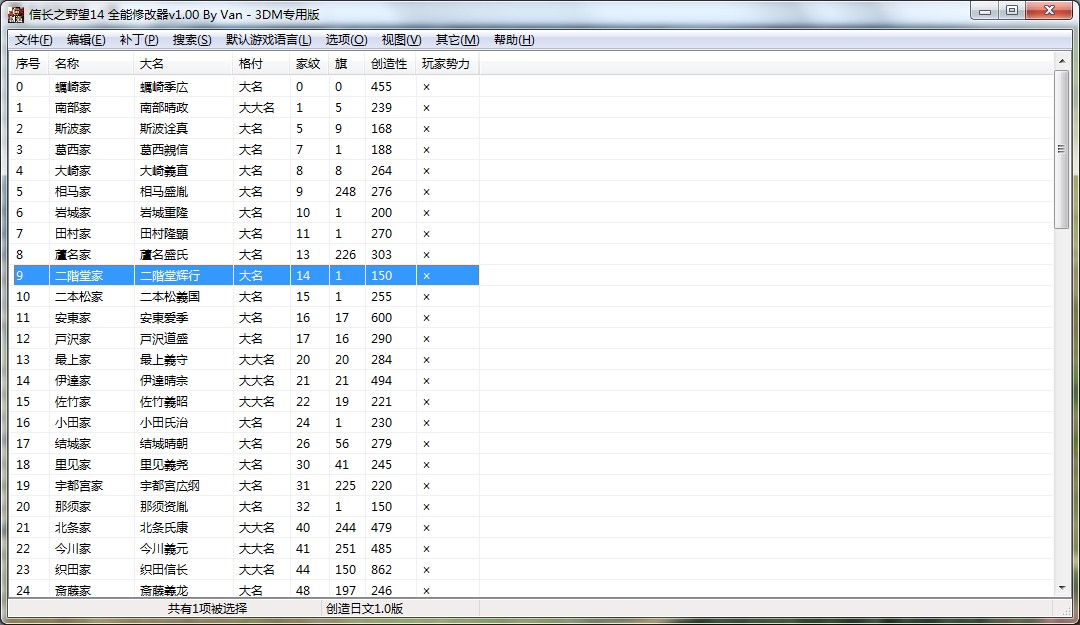Image resolution: width=1080 pixels, height=625 pixels.
Task: Select the 小田家 row
Action: 246,423
